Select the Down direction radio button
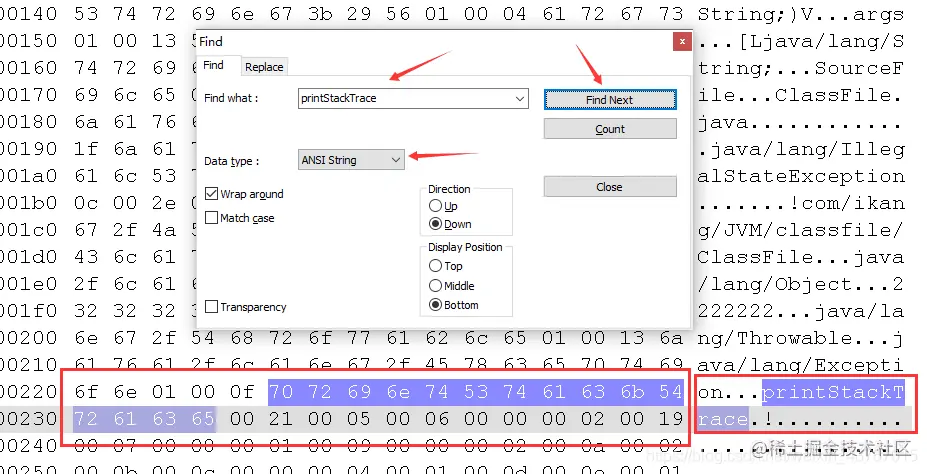 point(435,224)
